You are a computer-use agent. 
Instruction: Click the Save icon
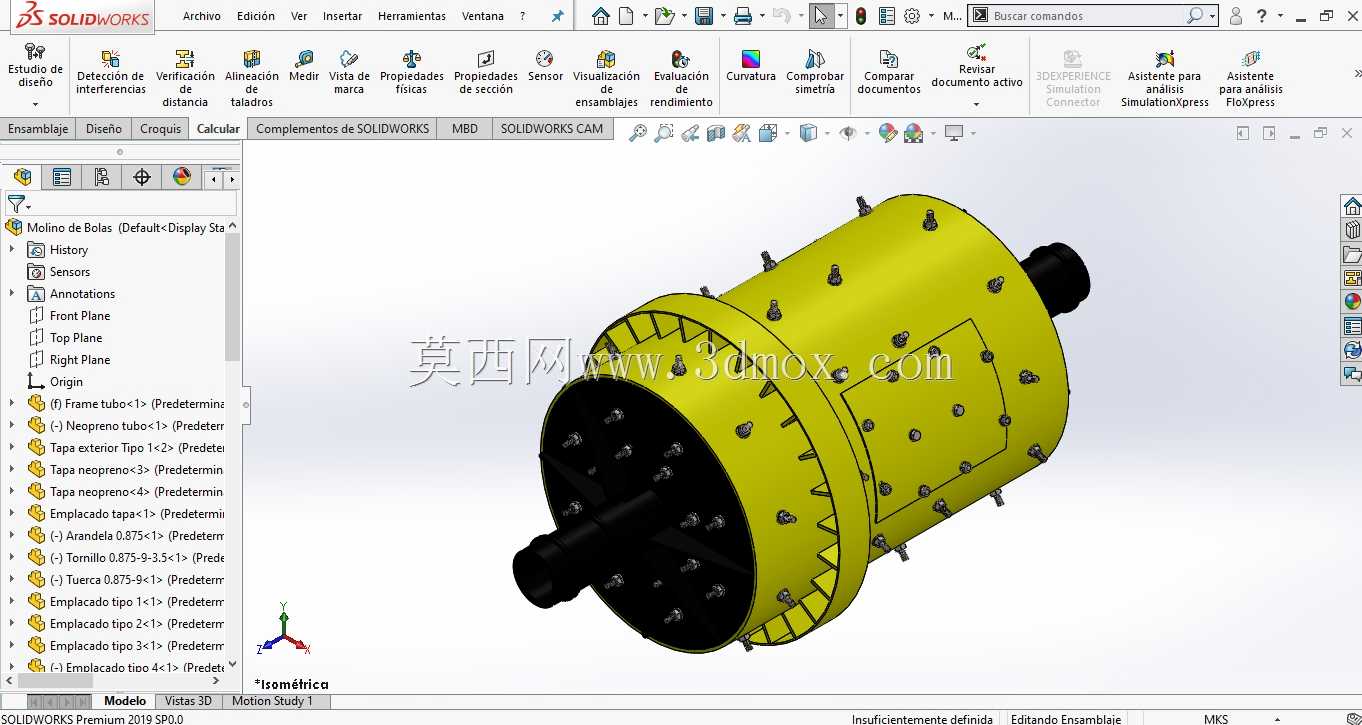coord(703,16)
